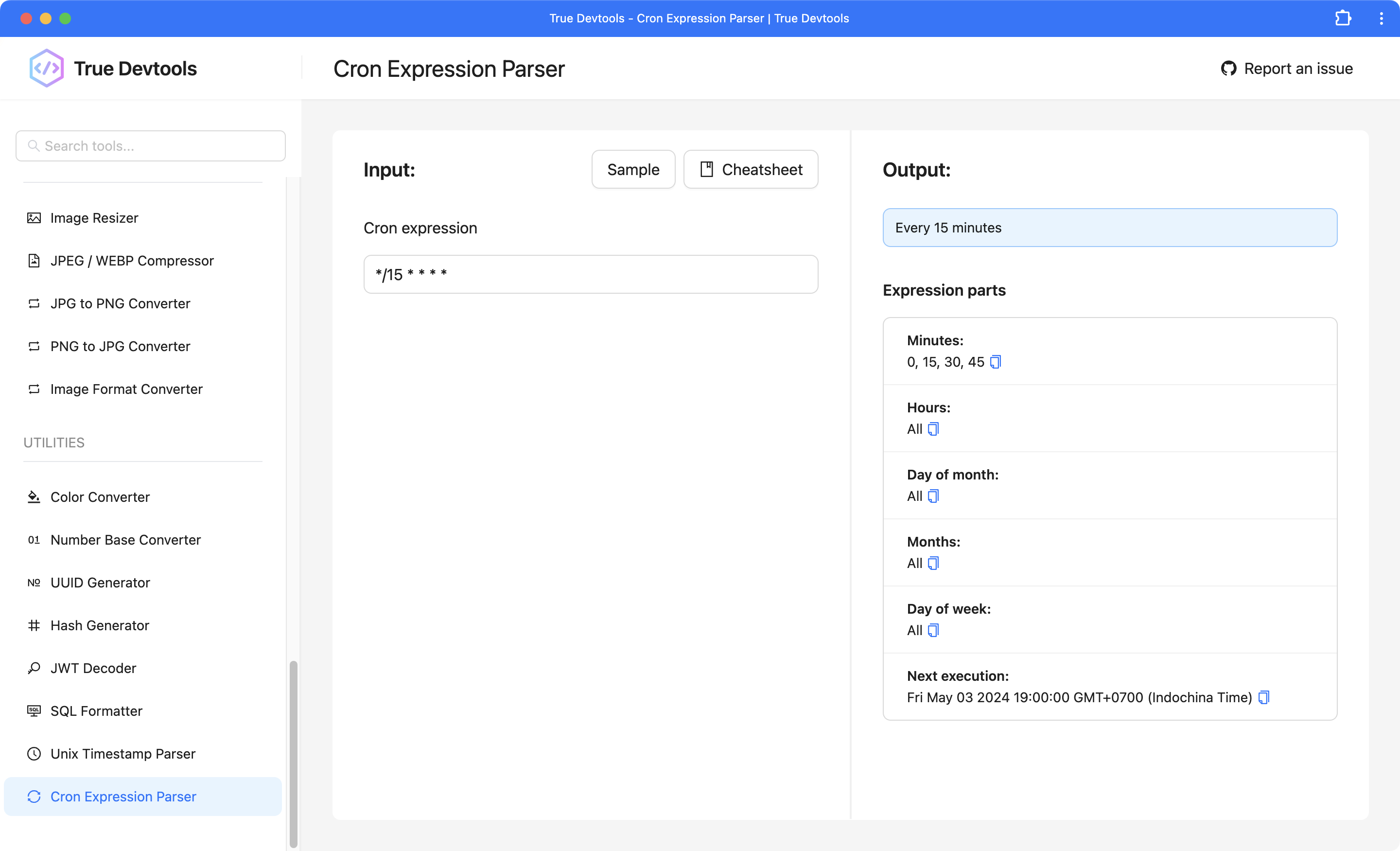
Task: Select Cron Expression Parser in sidebar
Action: (142, 797)
